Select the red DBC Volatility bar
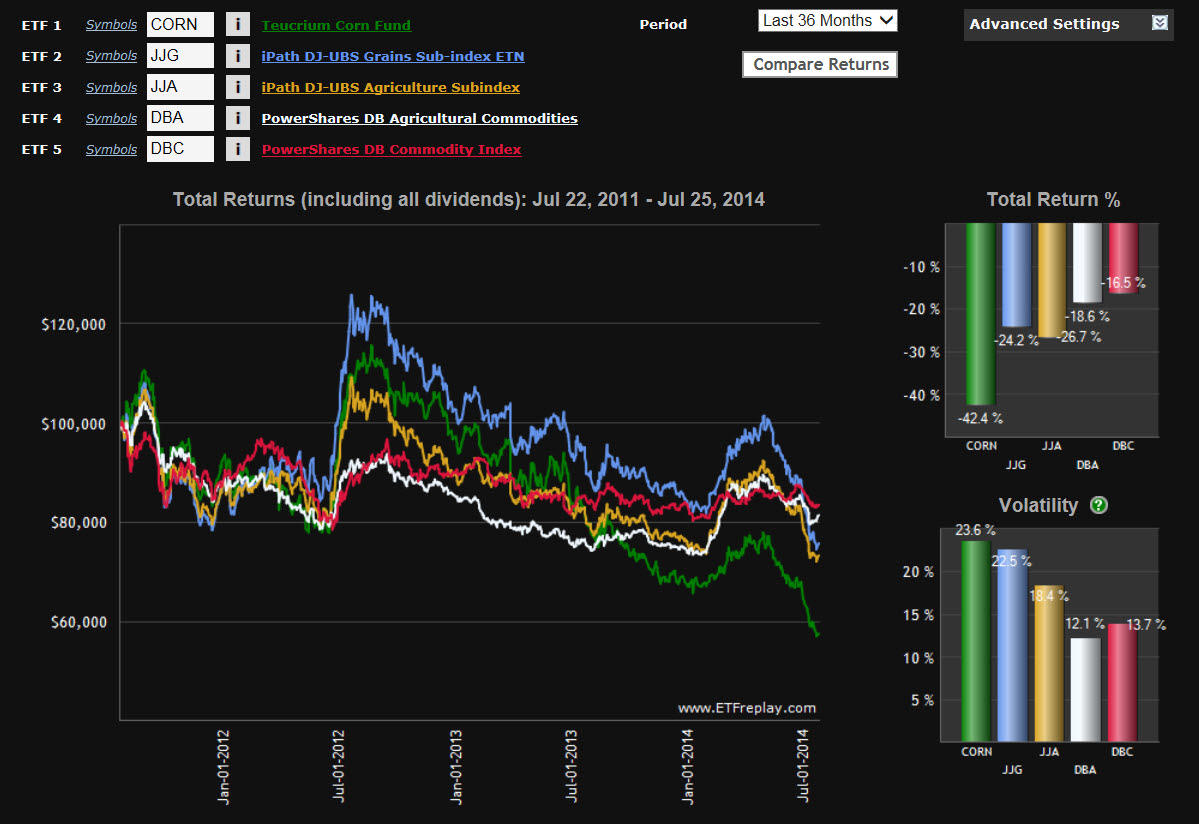The image size is (1199, 824). pyautogui.click(x=1123, y=688)
